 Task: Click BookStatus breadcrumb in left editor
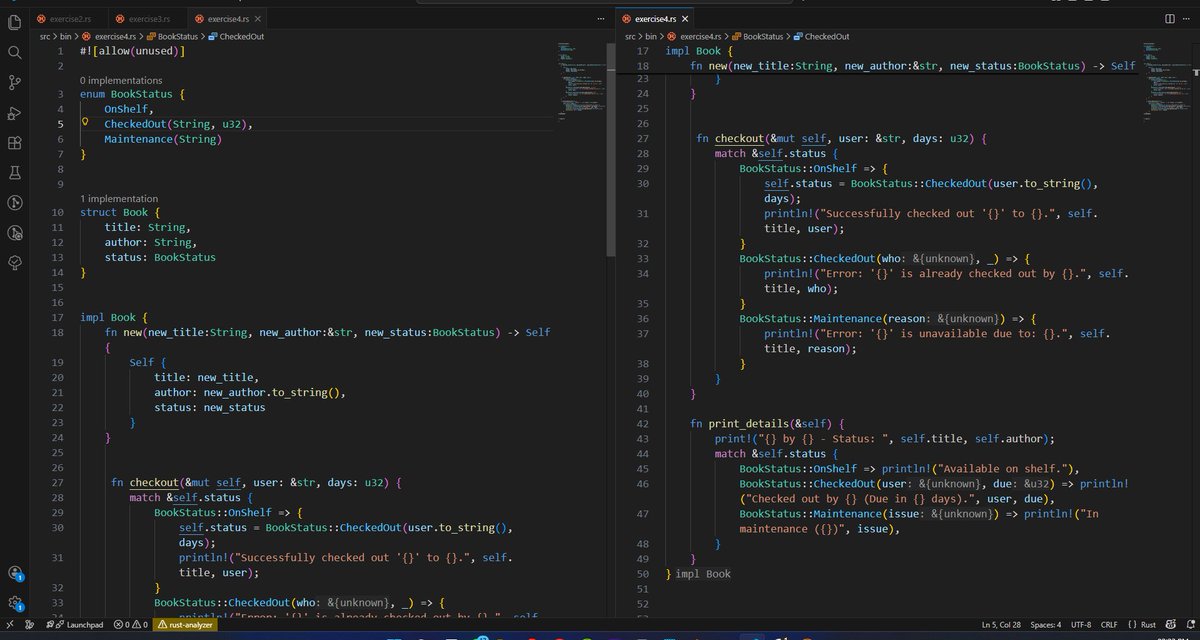[172, 36]
